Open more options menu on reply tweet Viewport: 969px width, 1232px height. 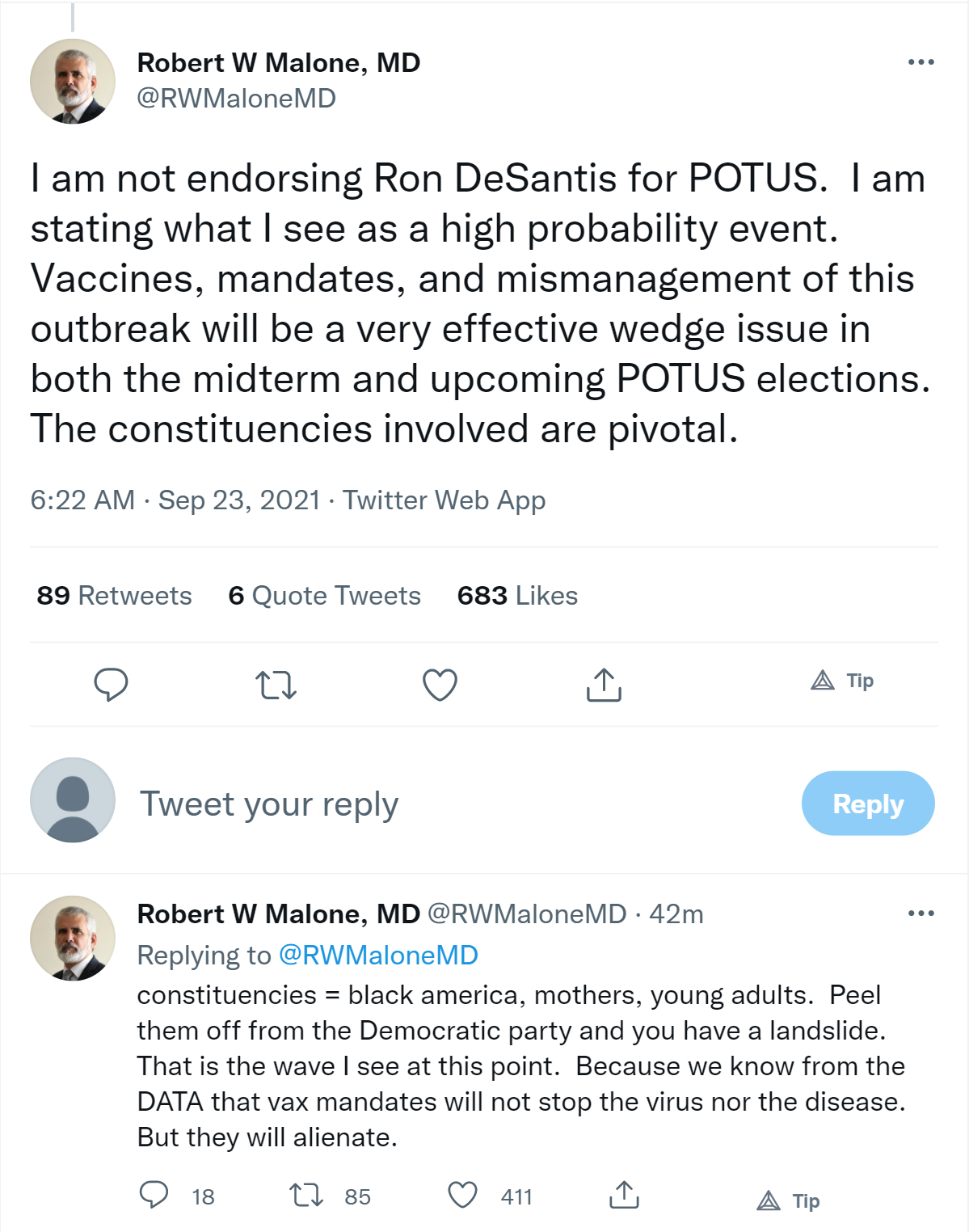(921, 913)
